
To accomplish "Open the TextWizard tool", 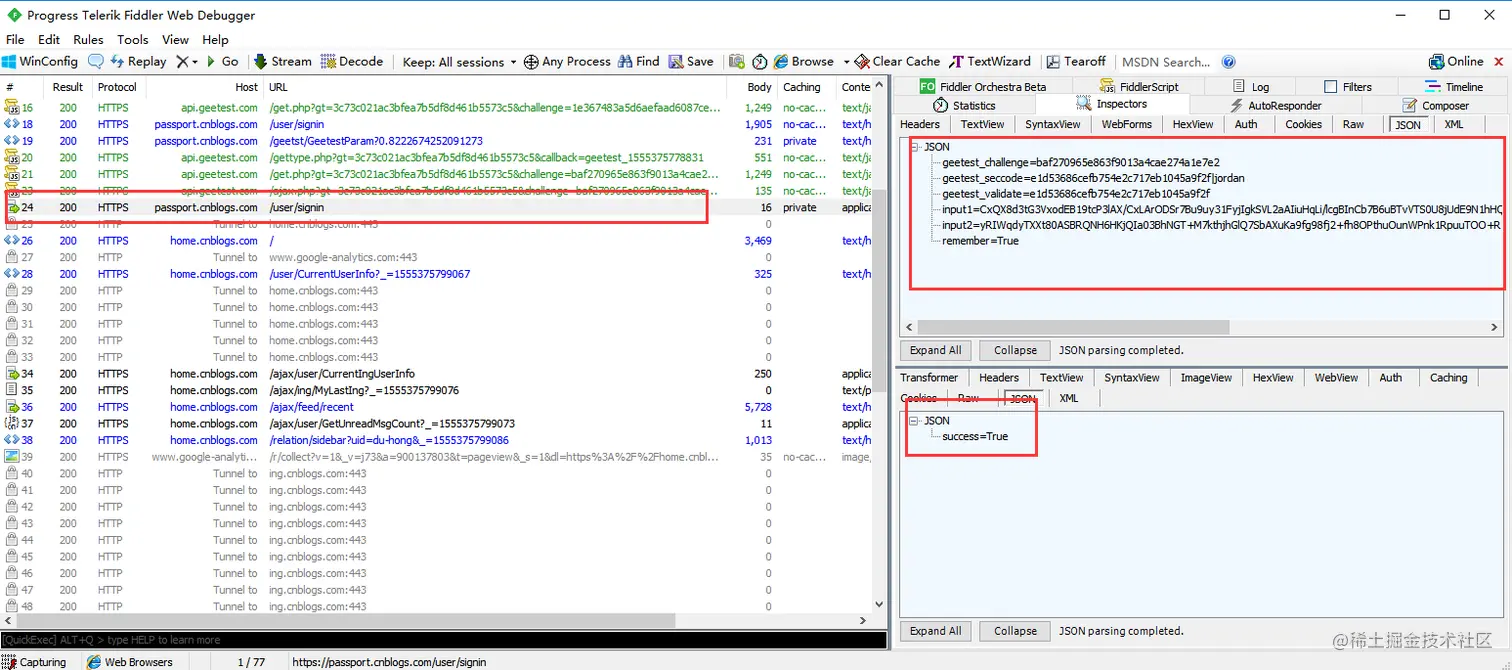I will pos(990,61).
